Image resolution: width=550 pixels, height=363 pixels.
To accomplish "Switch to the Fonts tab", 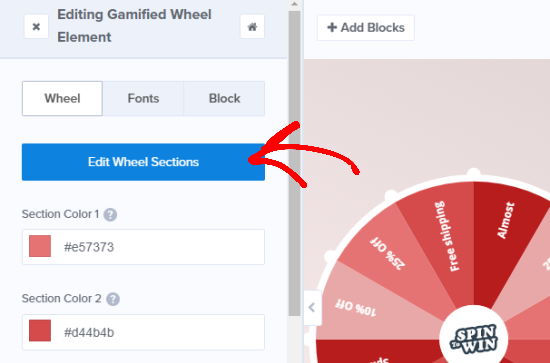I will tap(143, 99).
